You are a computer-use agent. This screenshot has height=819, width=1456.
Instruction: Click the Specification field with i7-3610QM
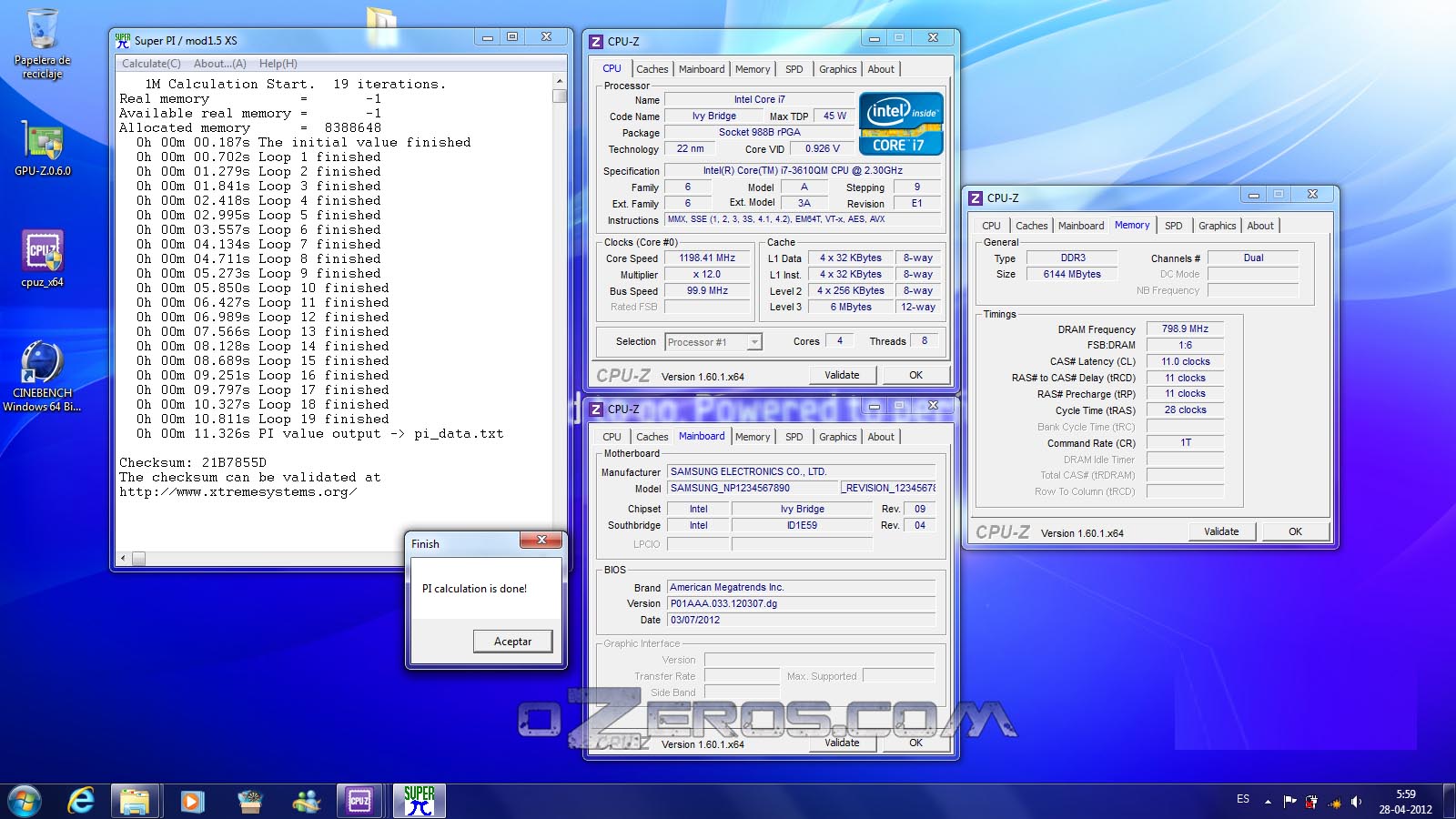pyautogui.click(x=803, y=171)
